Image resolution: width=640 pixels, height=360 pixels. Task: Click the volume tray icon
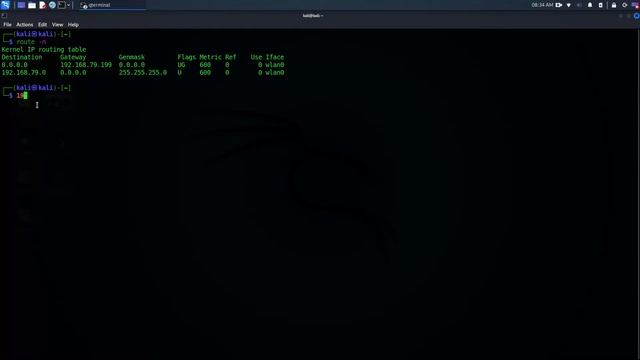click(579, 5)
